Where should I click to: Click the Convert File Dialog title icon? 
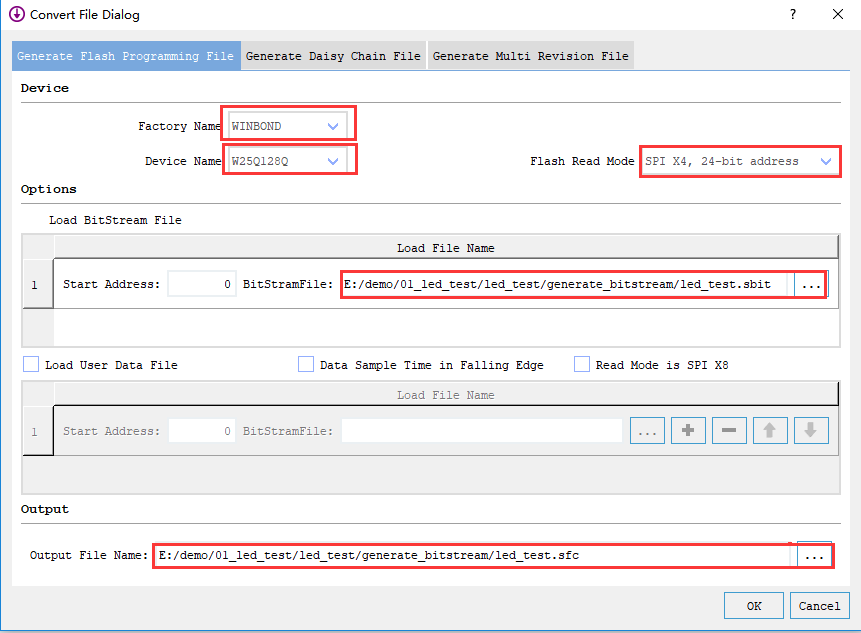(16, 14)
